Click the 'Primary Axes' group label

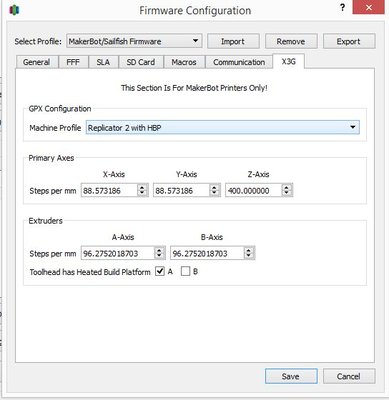pyautogui.click(x=51, y=158)
